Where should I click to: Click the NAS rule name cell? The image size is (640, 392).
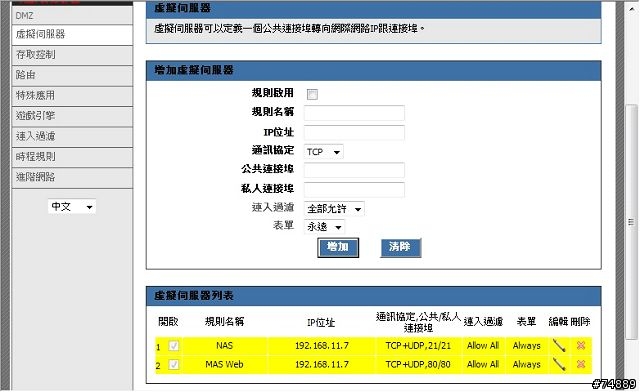point(224,345)
